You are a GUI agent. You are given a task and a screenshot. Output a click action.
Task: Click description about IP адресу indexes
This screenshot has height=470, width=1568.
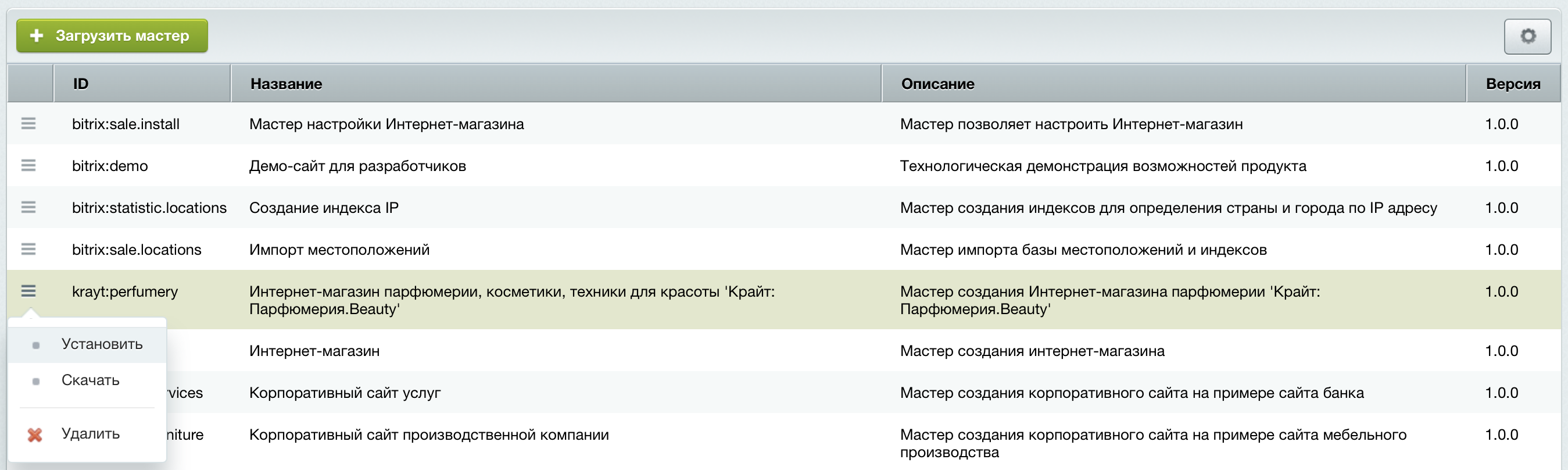[x=1169, y=208]
